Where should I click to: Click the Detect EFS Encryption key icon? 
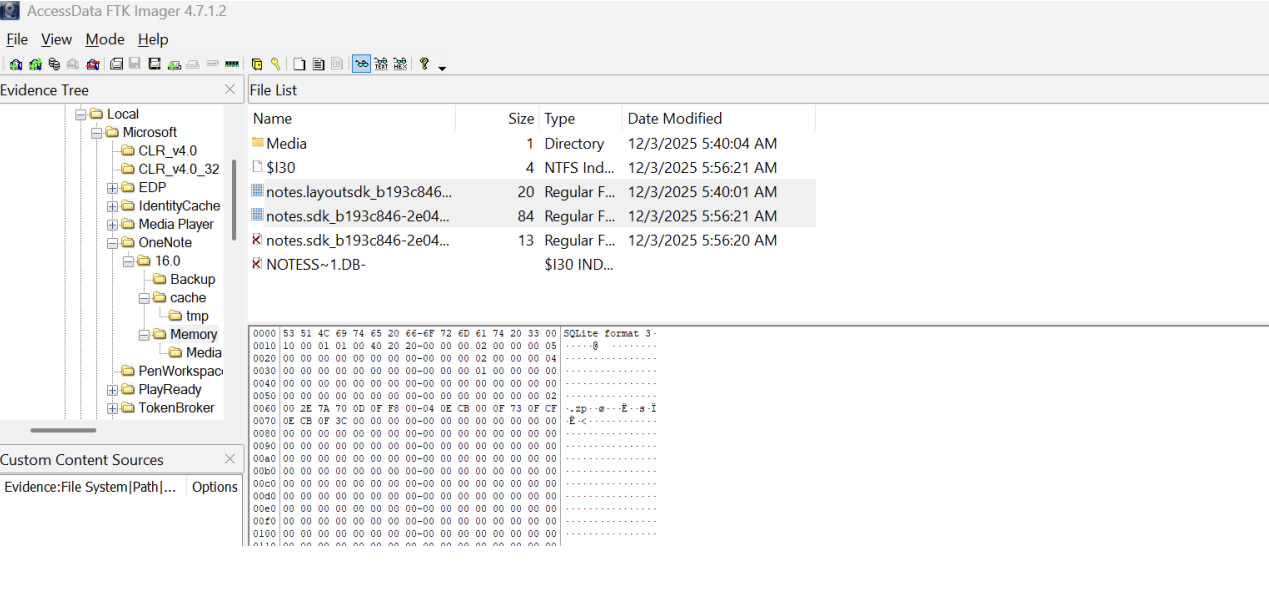(276, 63)
